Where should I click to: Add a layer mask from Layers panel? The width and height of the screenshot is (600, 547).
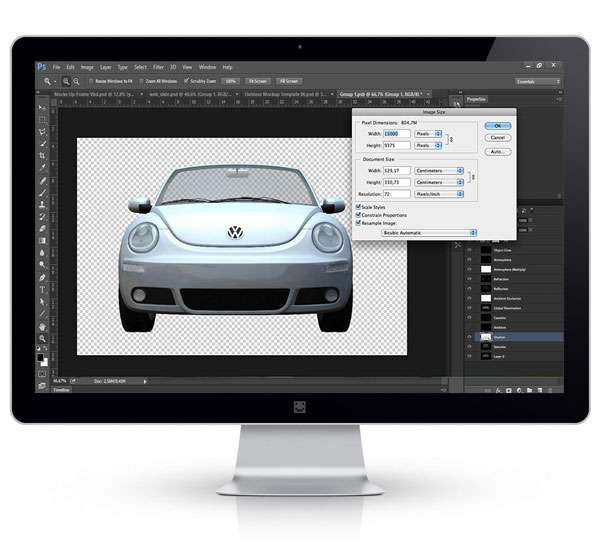(x=509, y=390)
